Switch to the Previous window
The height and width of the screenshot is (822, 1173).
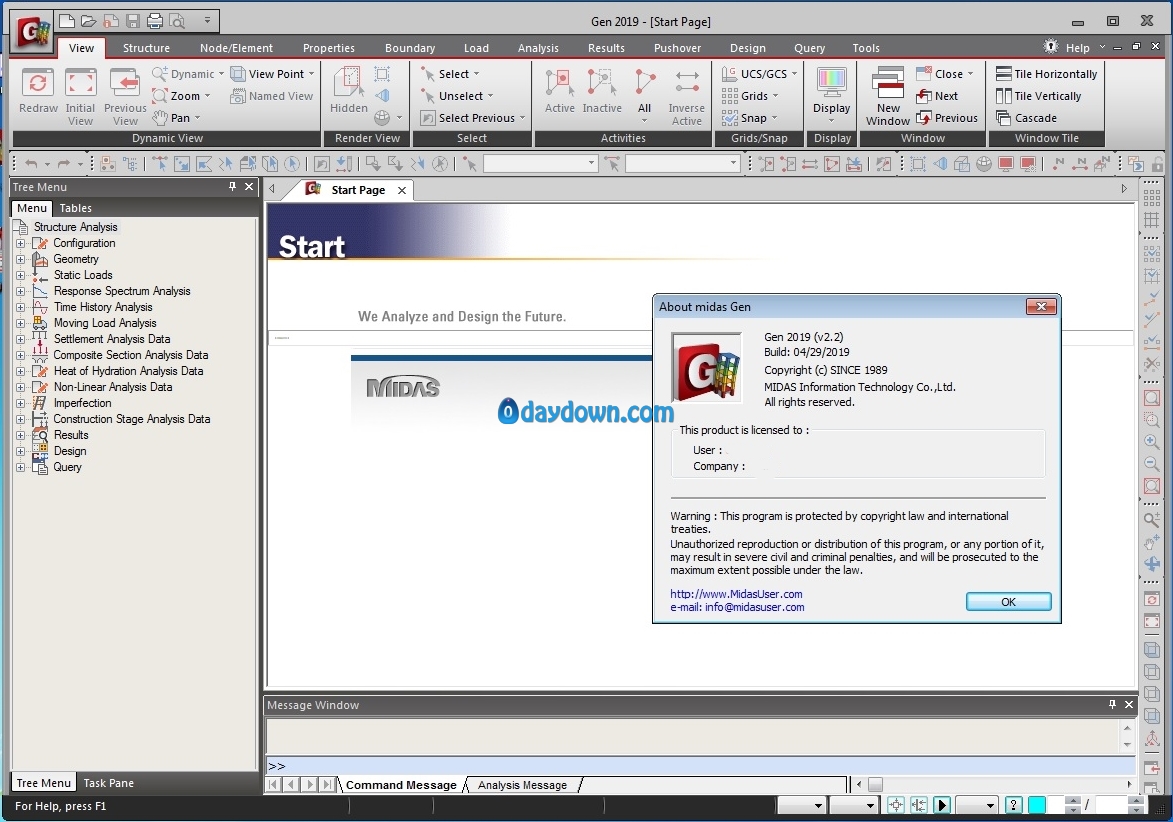tap(947, 117)
